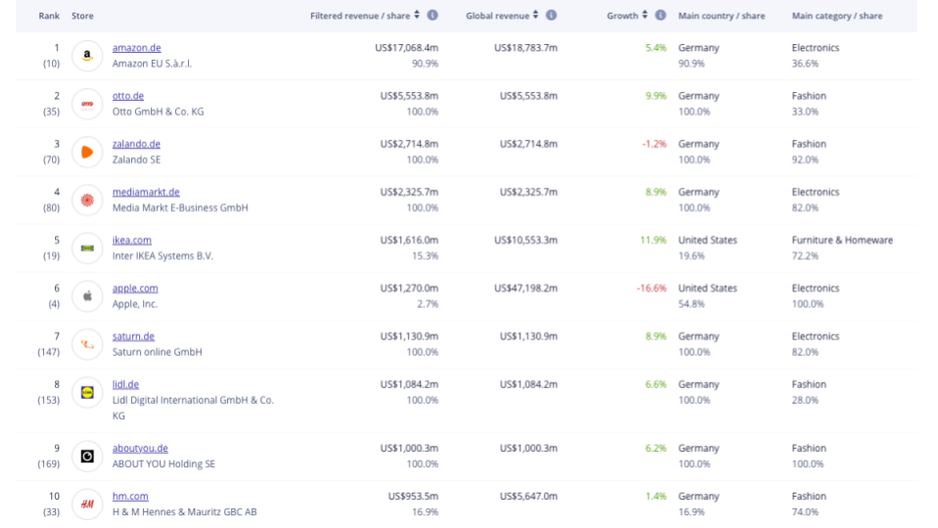Click the H&M logo icon

coord(87,504)
